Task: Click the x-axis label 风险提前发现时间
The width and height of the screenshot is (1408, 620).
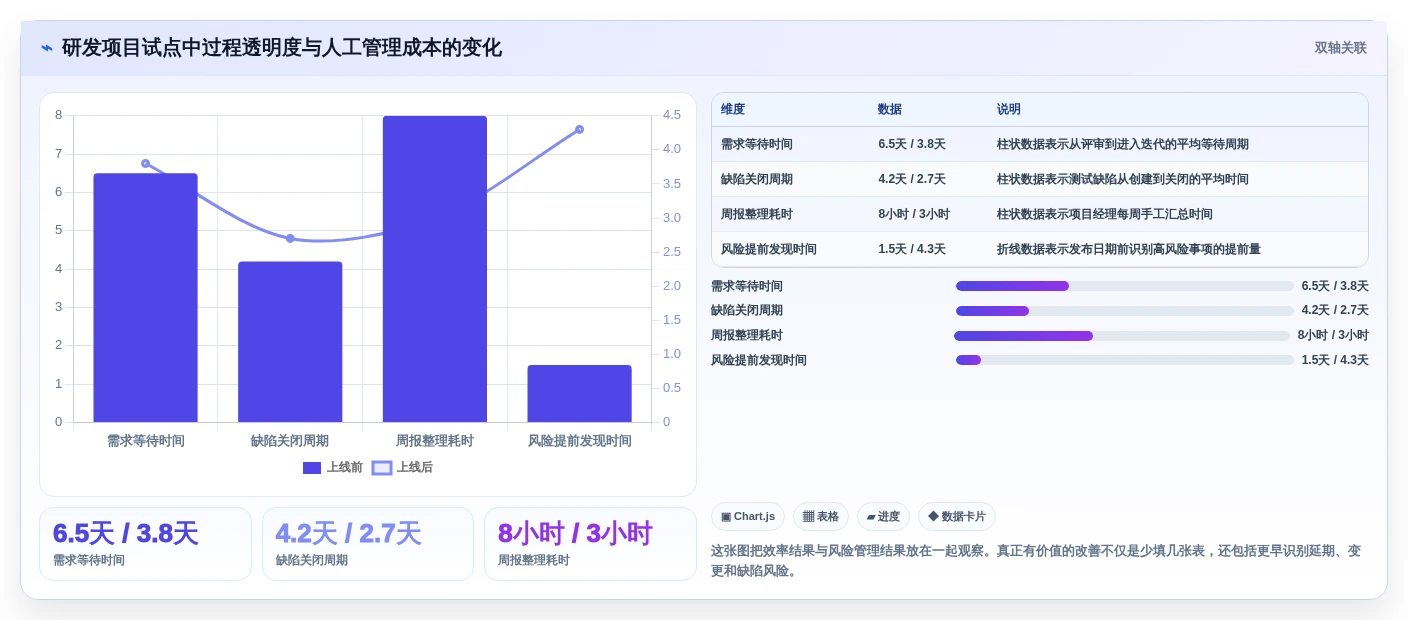Action: click(580, 441)
